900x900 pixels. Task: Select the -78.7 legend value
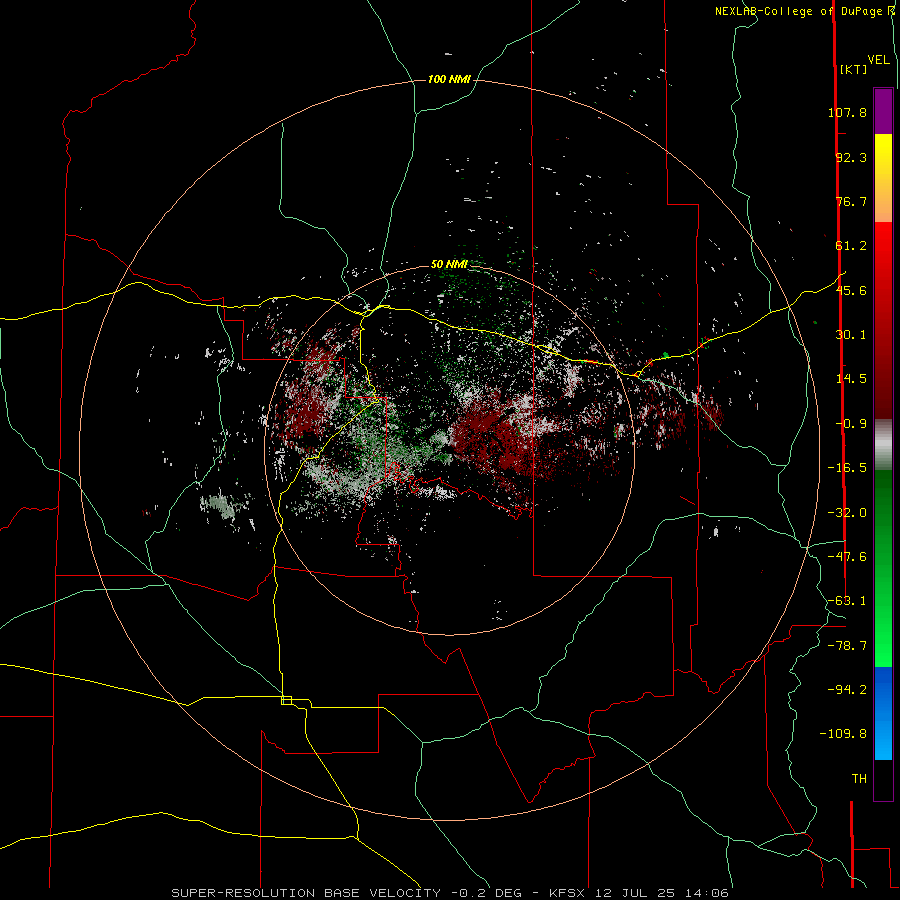click(x=847, y=646)
